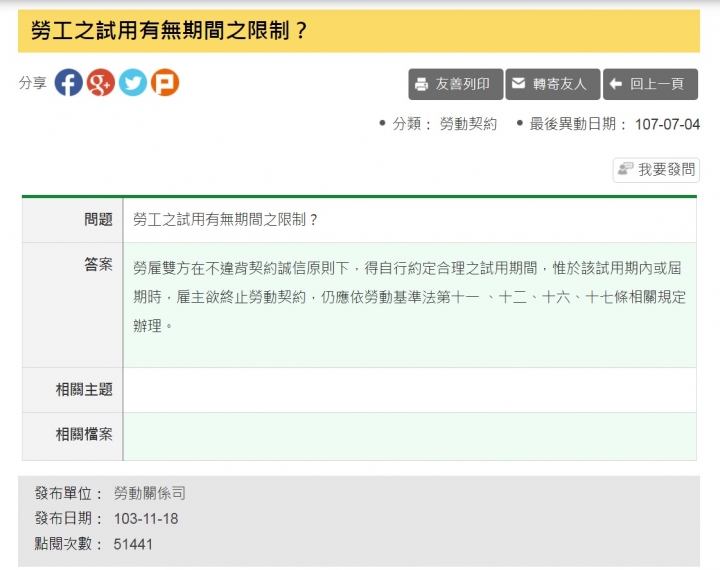Share the page on Twitter

(133, 83)
